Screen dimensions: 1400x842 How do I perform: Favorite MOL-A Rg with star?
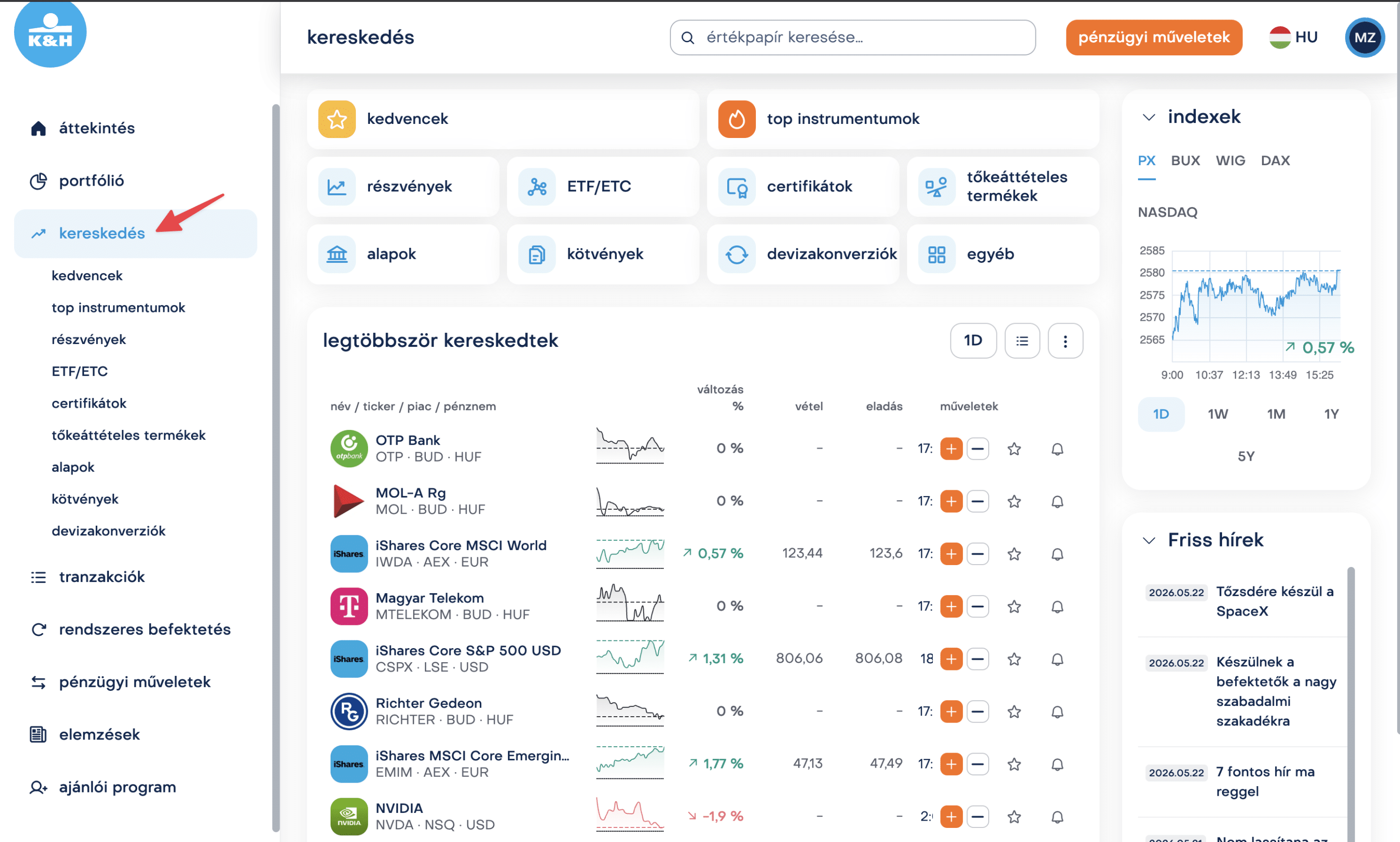pos(1014,501)
